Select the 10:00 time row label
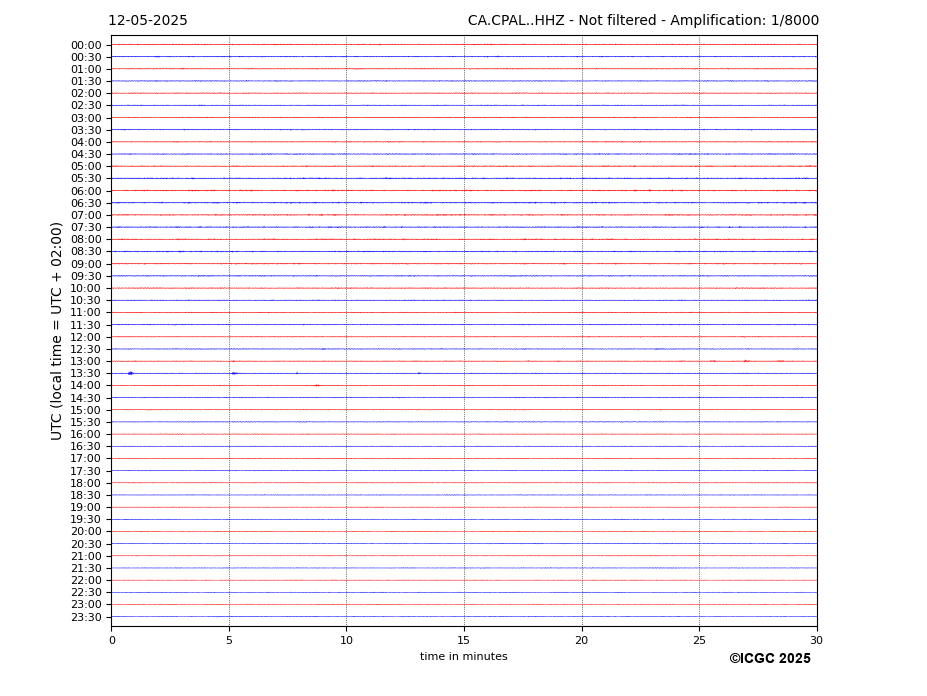The image size is (927, 696). (x=86, y=289)
